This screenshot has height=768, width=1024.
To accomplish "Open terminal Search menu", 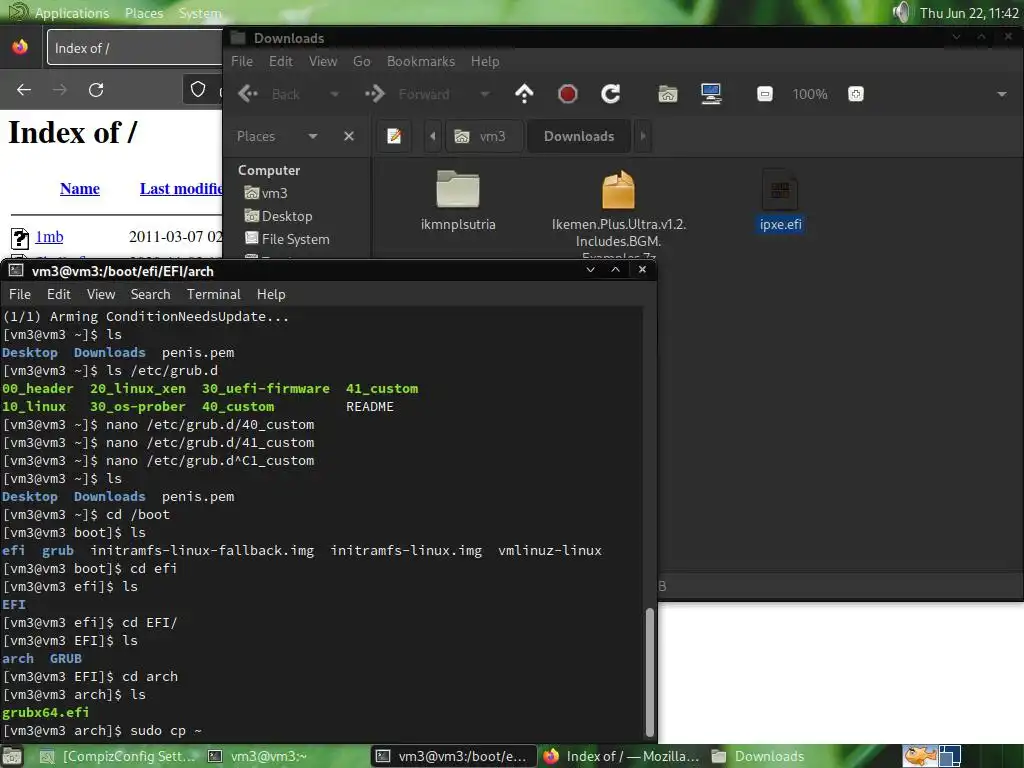I will click(x=150, y=295).
